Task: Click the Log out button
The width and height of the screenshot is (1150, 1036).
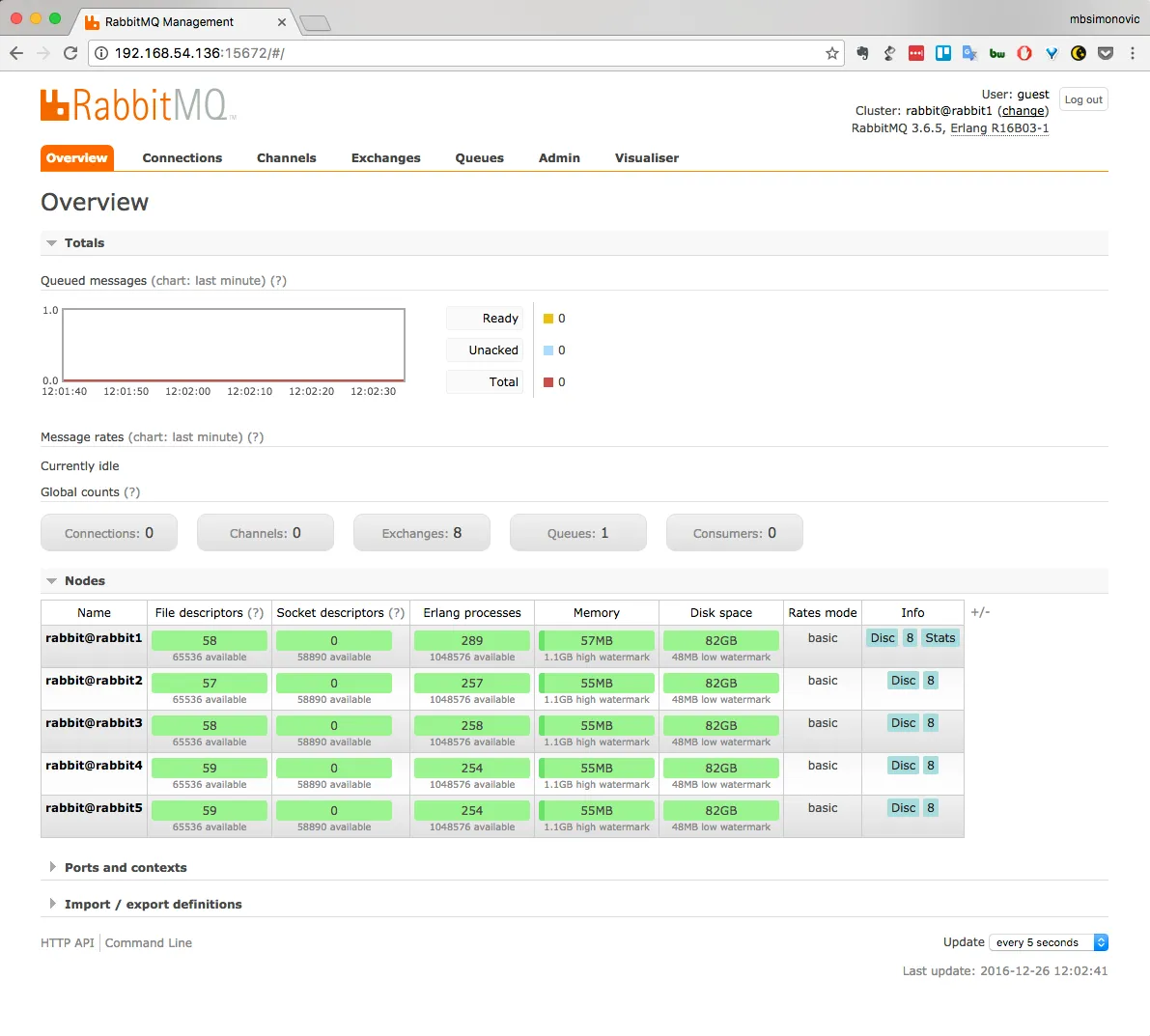Action: click(1083, 99)
